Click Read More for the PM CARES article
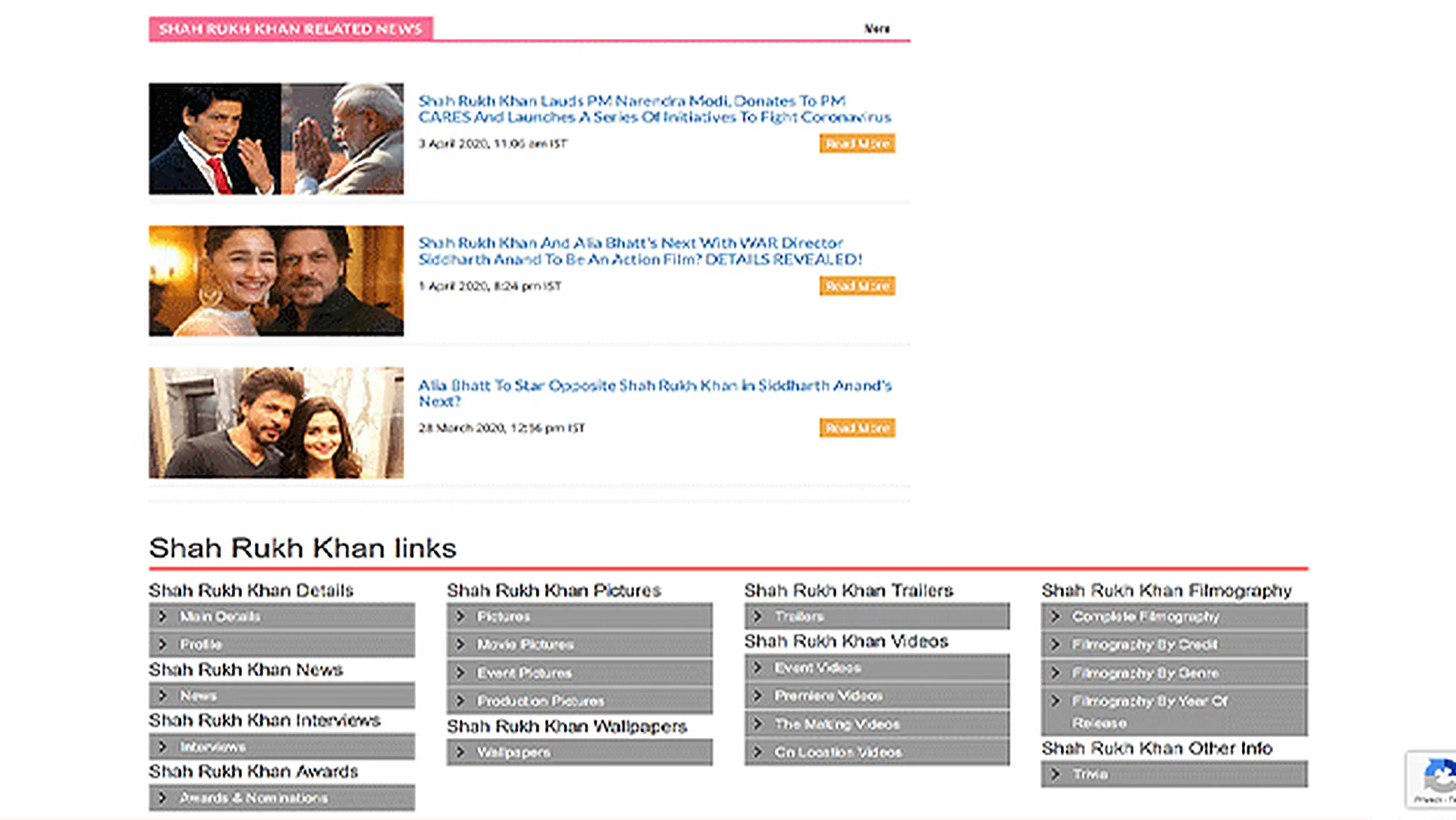The height and width of the screenshot is (820, 1456). [x=856, y=143]
